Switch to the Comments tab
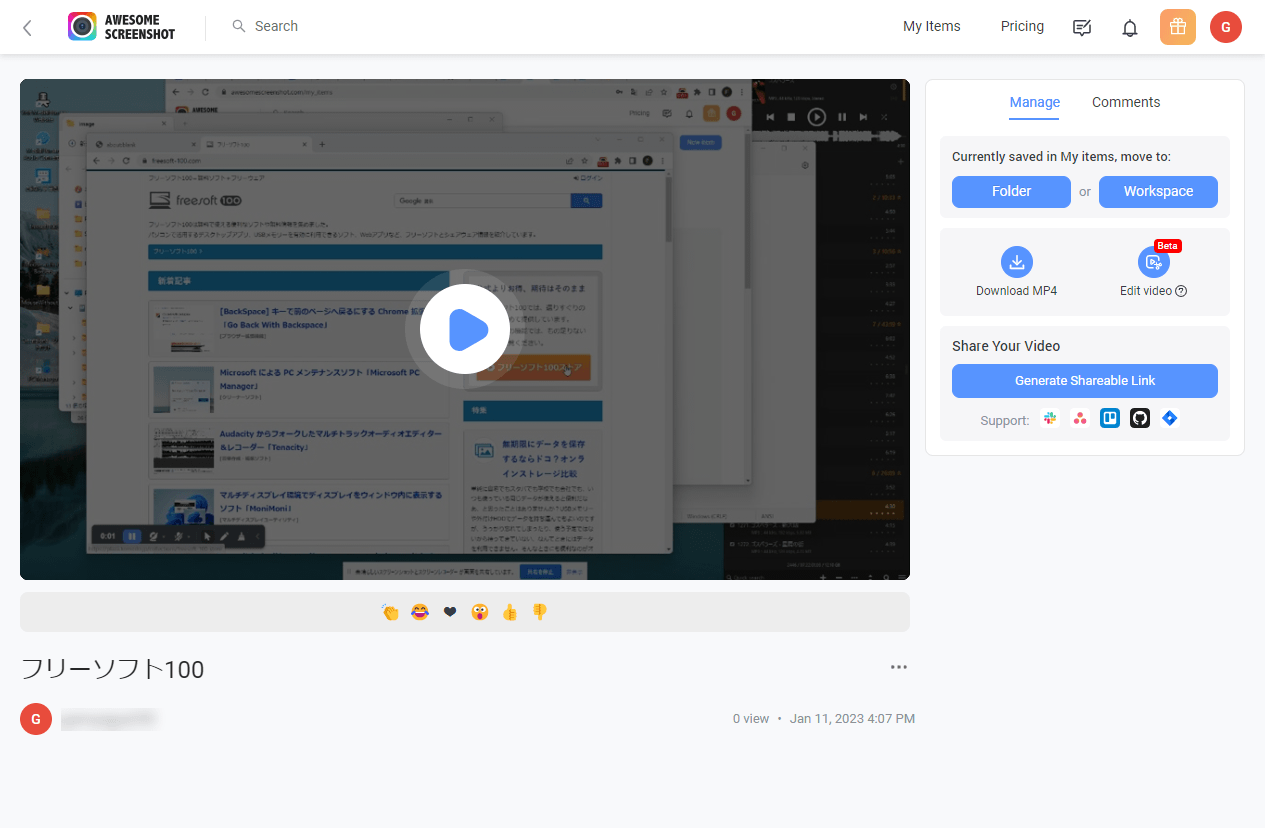1265x828 pixels. pos(1126,102)
